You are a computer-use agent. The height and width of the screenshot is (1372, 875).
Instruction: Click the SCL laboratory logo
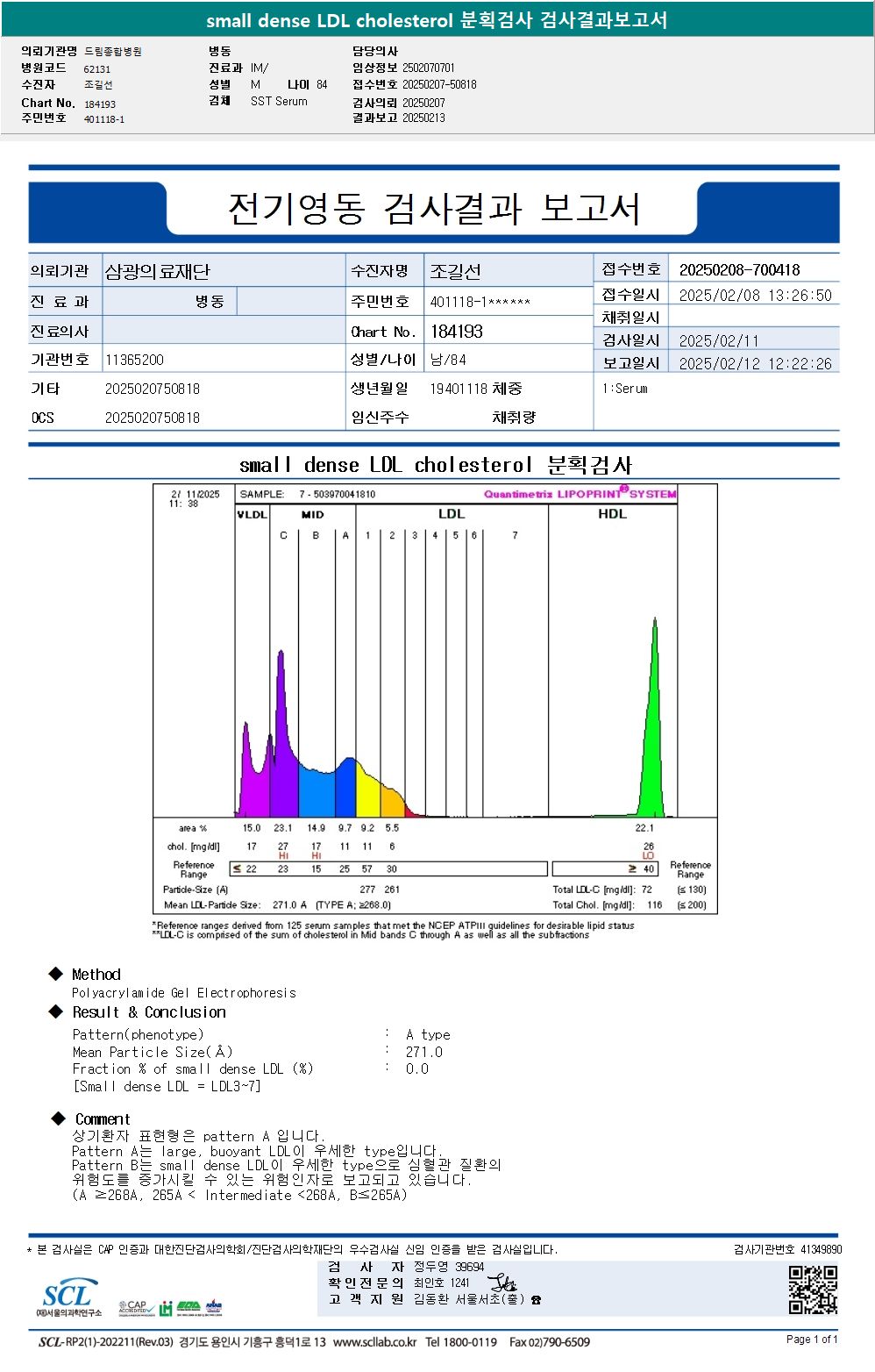coord(68,1298)
